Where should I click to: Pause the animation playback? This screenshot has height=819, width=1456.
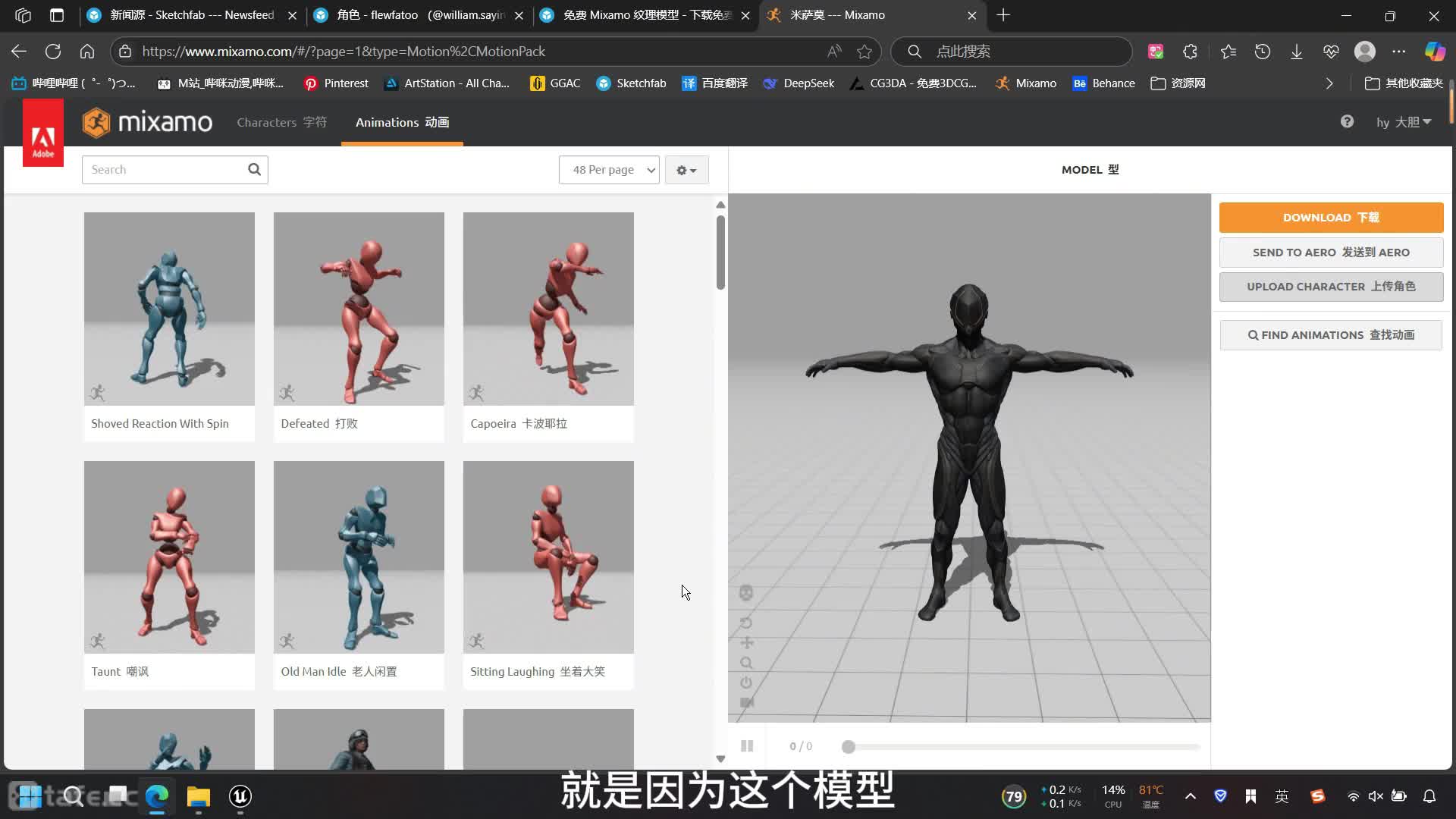click(x=747, y=746)
